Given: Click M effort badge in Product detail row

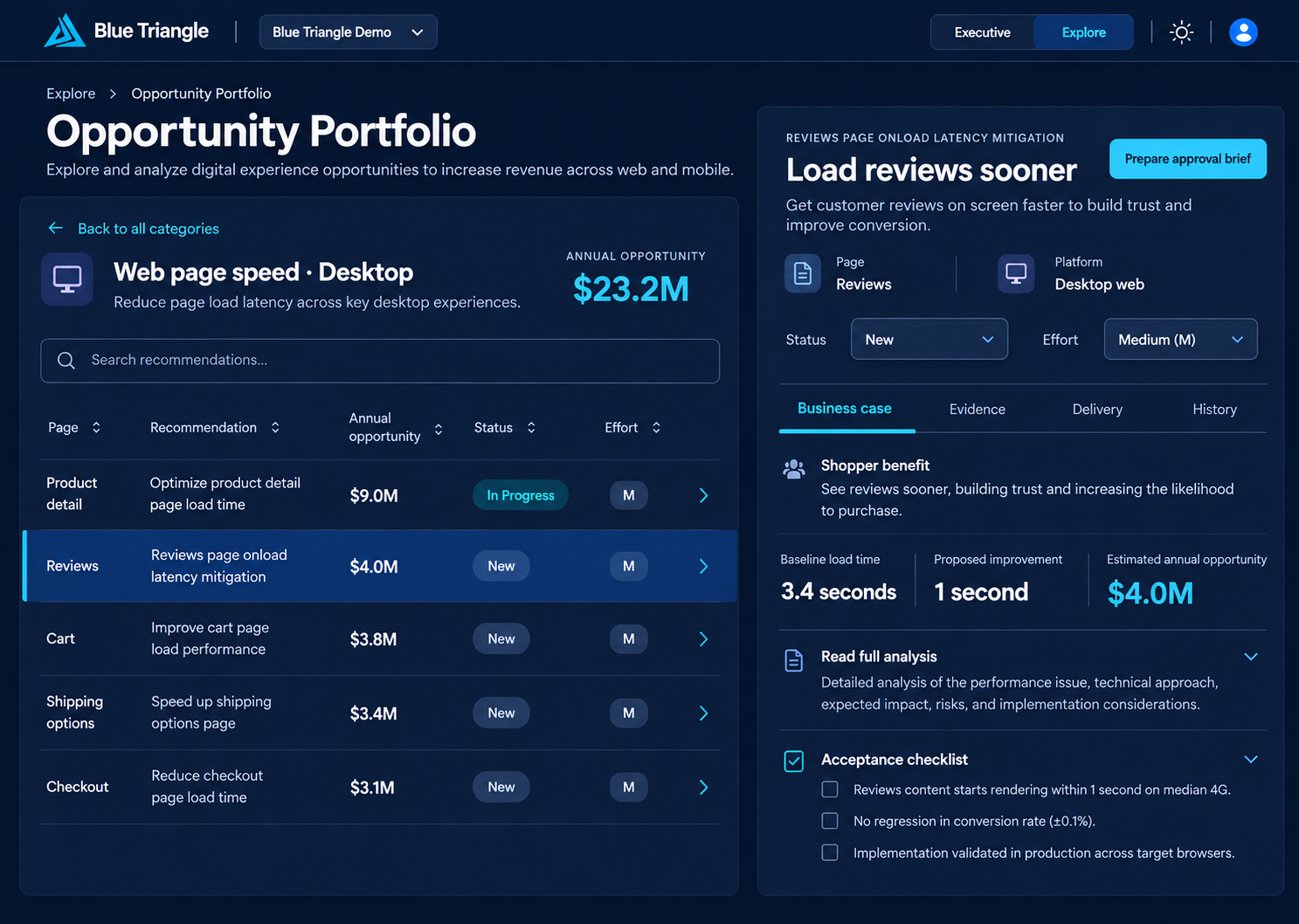Looking at the screenshot, I should 629,495.
